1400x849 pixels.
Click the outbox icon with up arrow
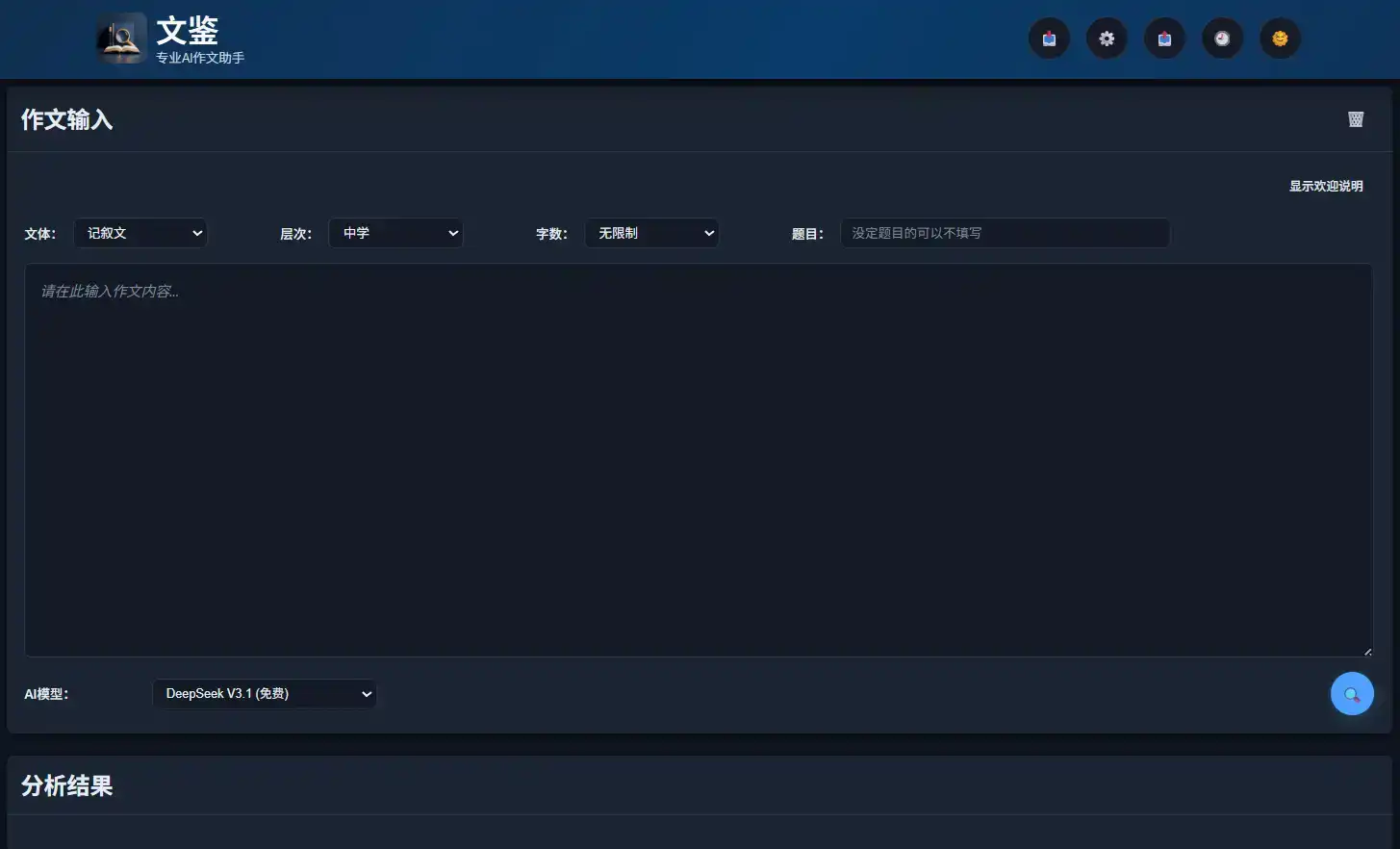pyautogui.click(x=1164, y=39)
